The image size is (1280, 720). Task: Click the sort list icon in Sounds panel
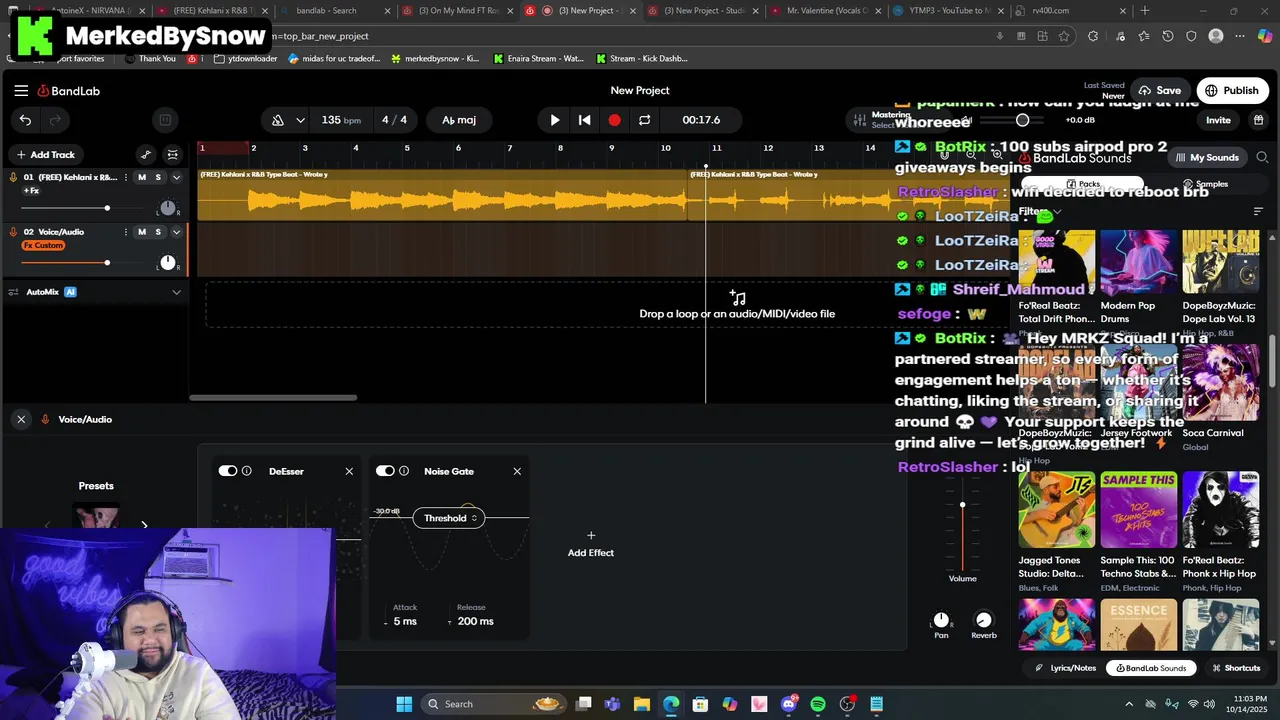[x=1258, y=212]
